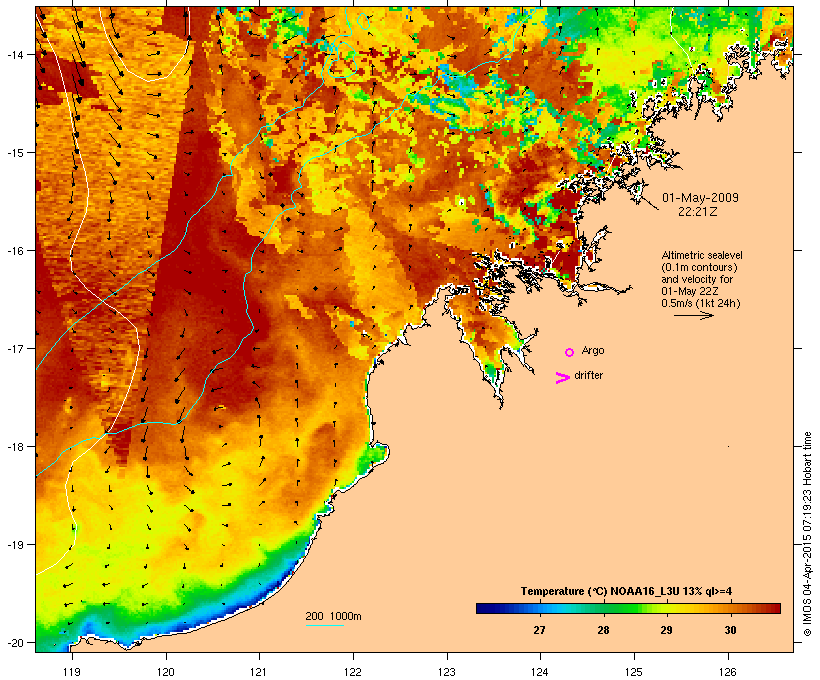Click the 'Altimetric sealevel' label
The height and width of the screenshot is (680, 820).
tap(702, 255)
